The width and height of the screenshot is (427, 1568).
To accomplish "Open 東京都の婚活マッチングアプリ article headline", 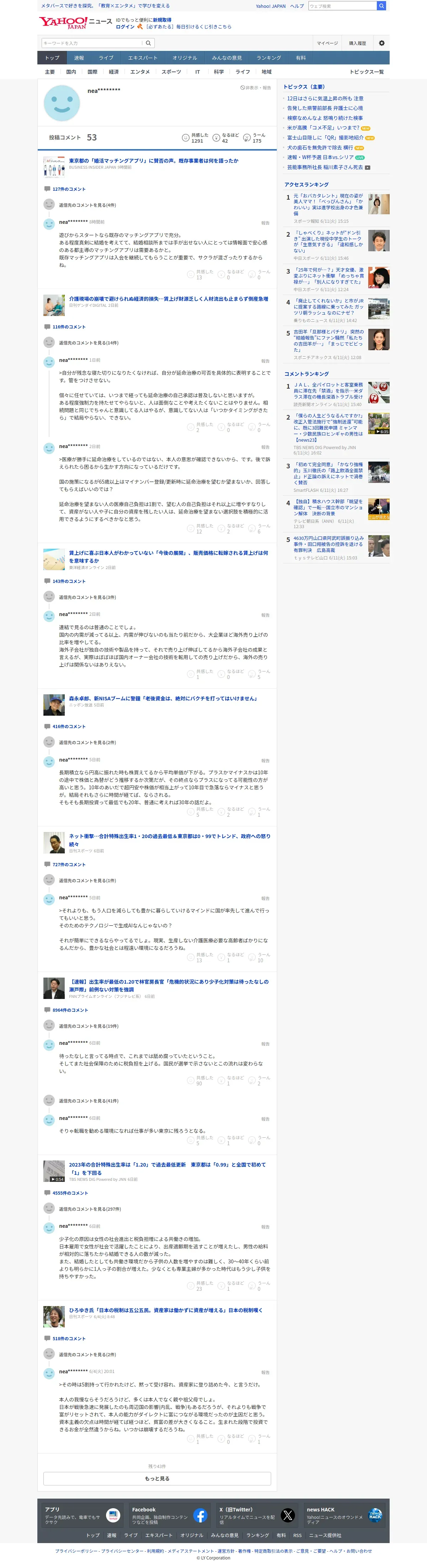I will (x=154, y=161).
